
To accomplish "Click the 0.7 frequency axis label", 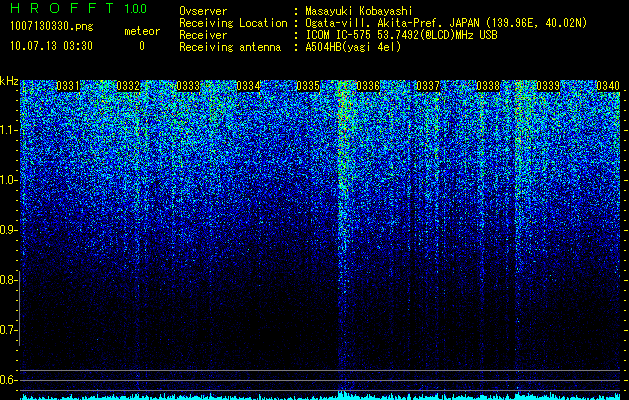I will (8, 330).
